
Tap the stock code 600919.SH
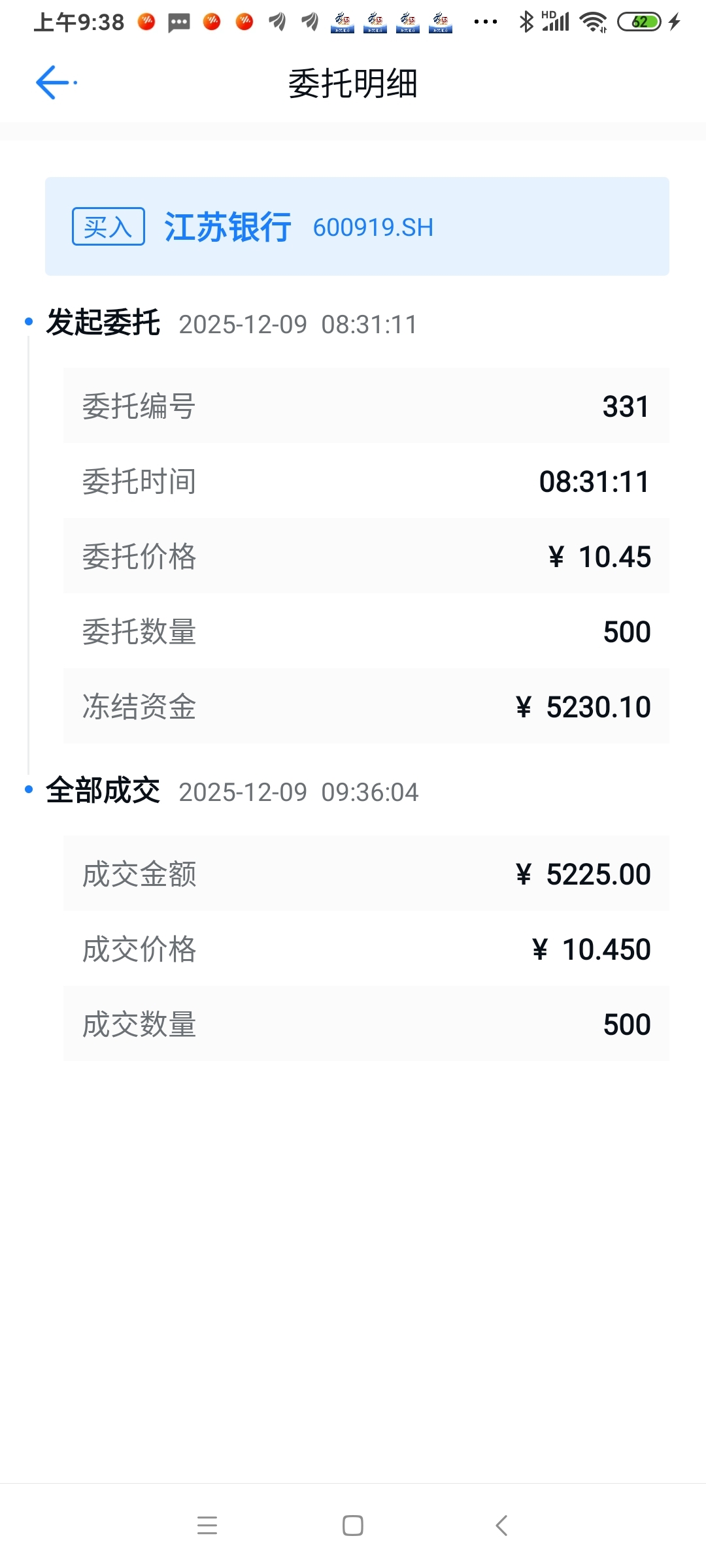(x=373, y=227)
